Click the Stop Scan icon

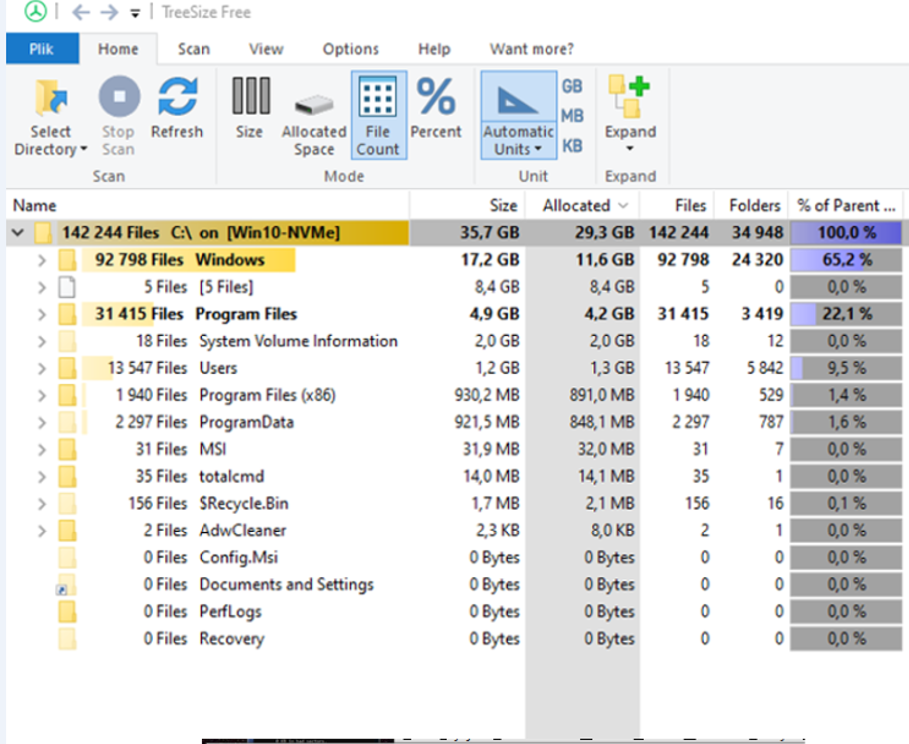119,96
